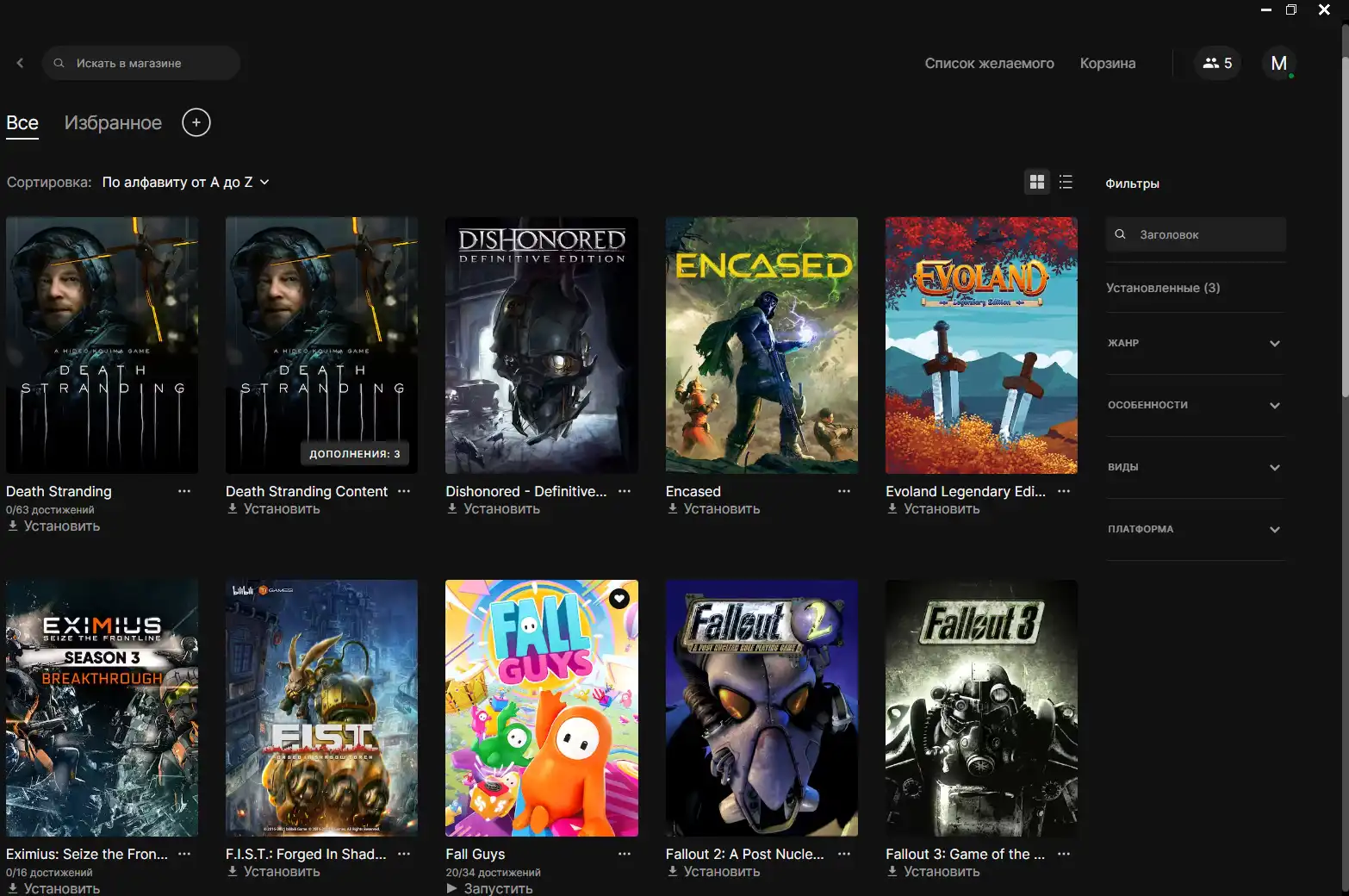The height and width of the screenshot is (896, 1349).
Task: Open Death Stranding options menu
Action: point(184,491)
